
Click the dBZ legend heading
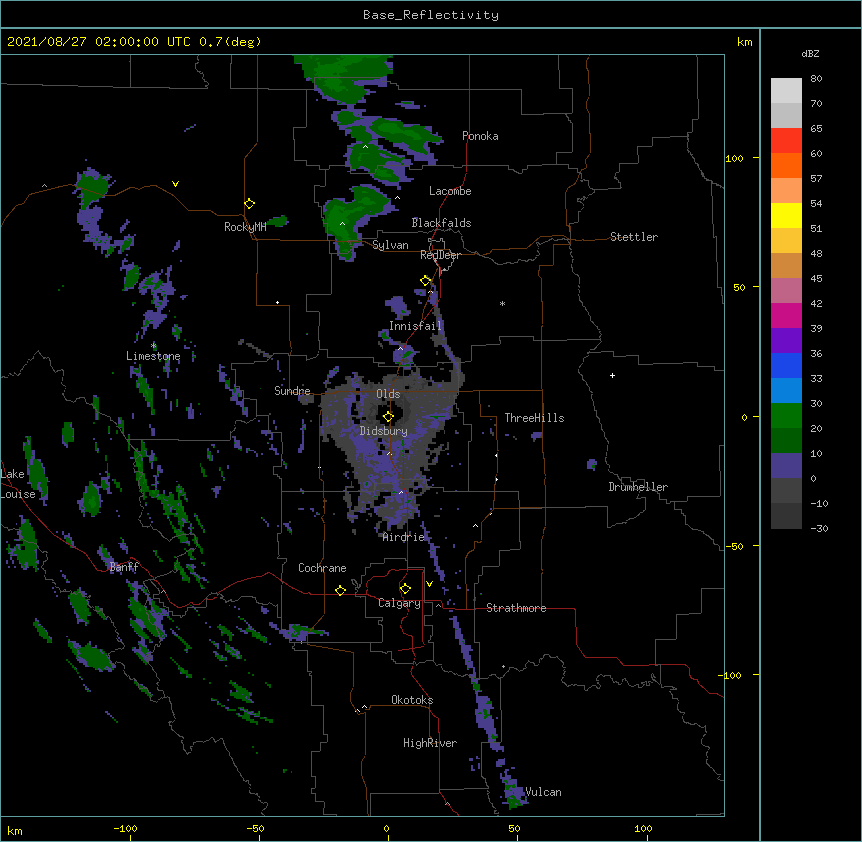tap(810, 53)
